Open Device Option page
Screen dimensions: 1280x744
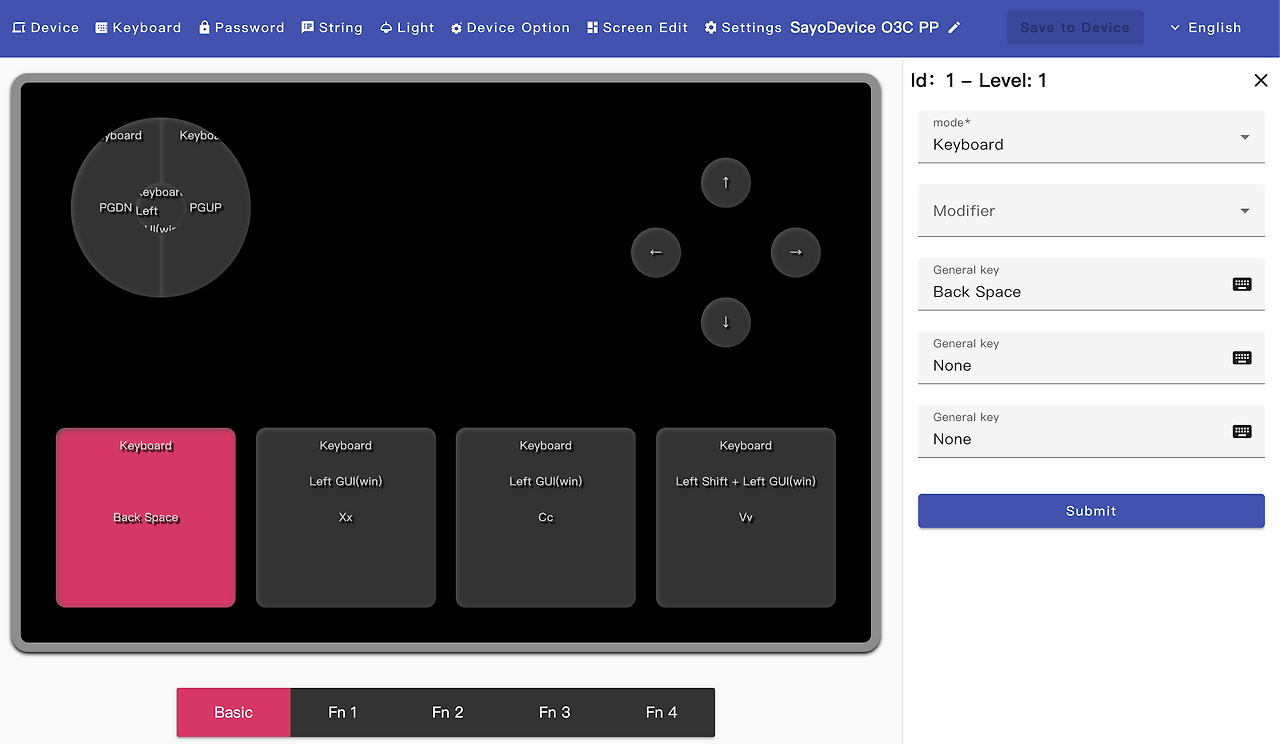(x=510, y=28)
